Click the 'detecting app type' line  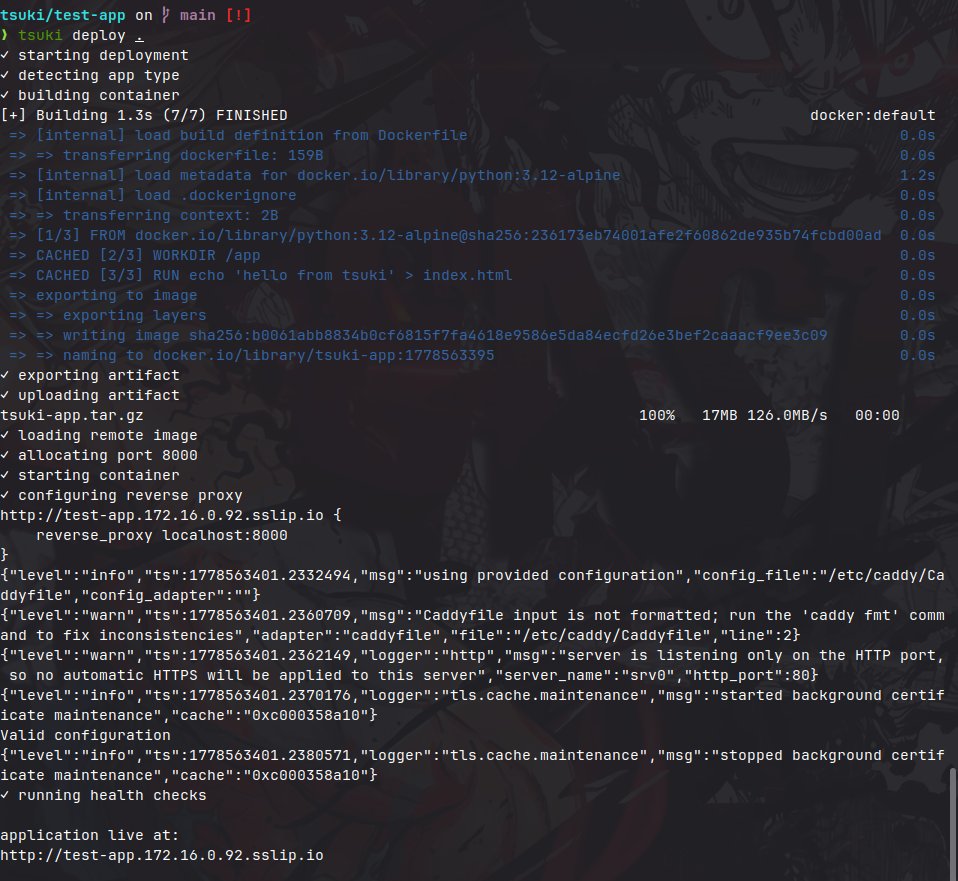[90, 75]
